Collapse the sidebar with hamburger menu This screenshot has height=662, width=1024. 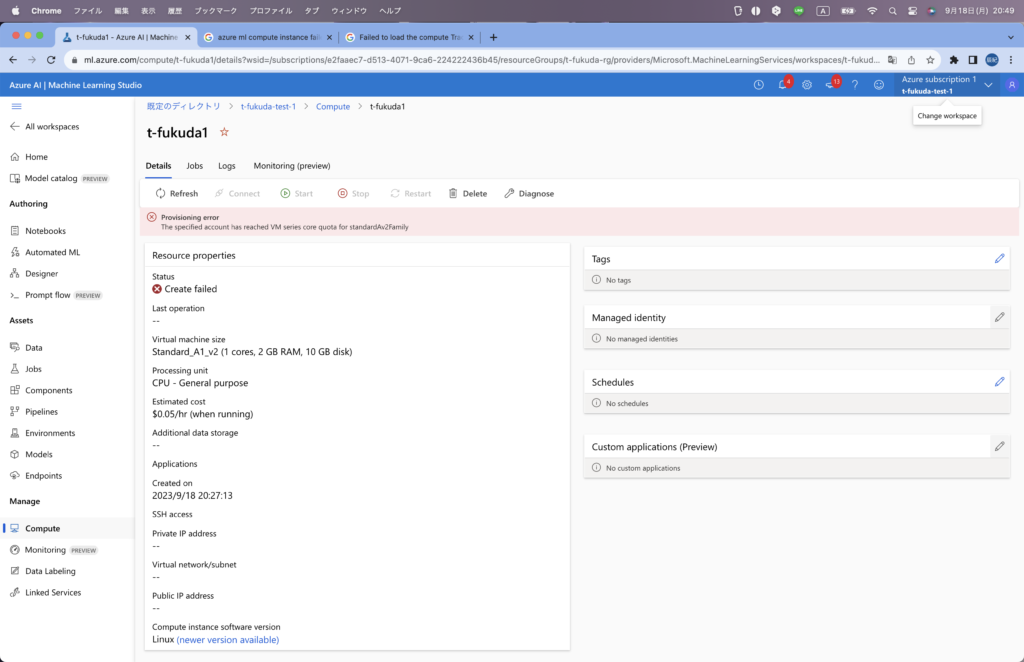[x=16, y=106]
